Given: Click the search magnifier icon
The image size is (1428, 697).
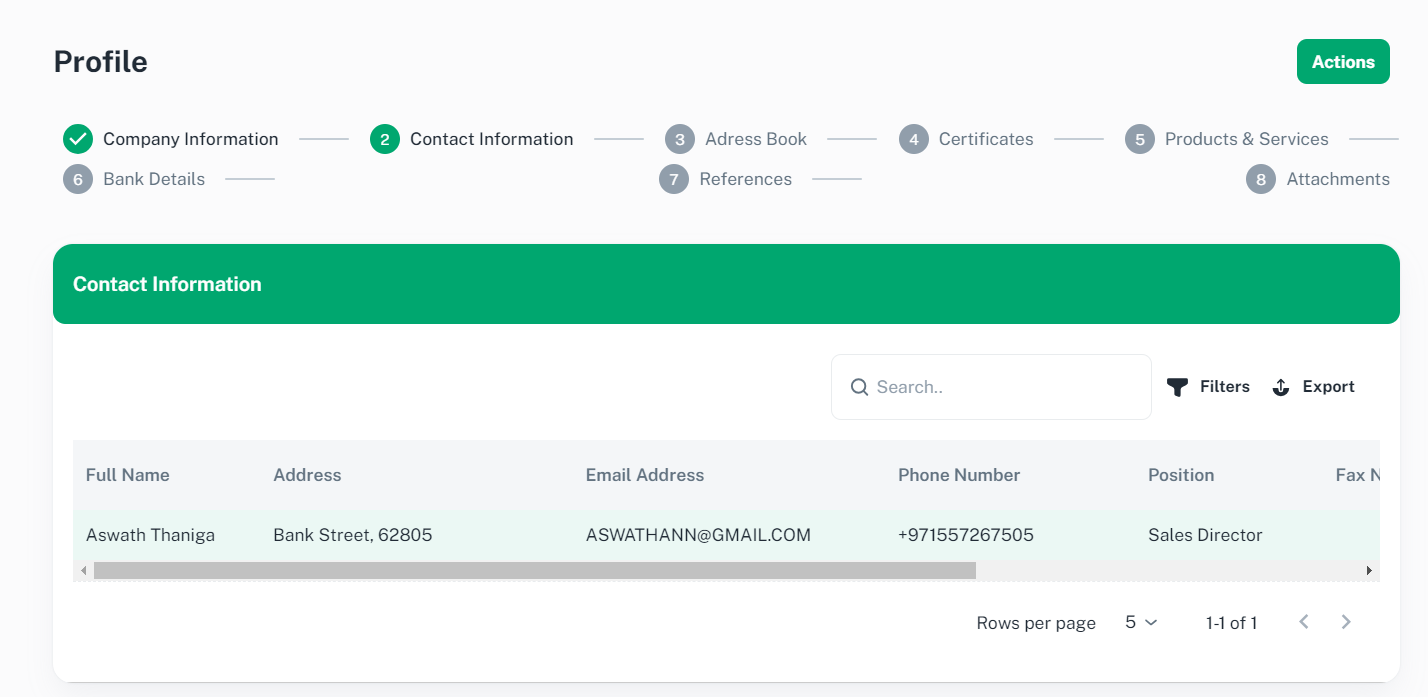Looking at the screenshot, I should tap(859, 387).
